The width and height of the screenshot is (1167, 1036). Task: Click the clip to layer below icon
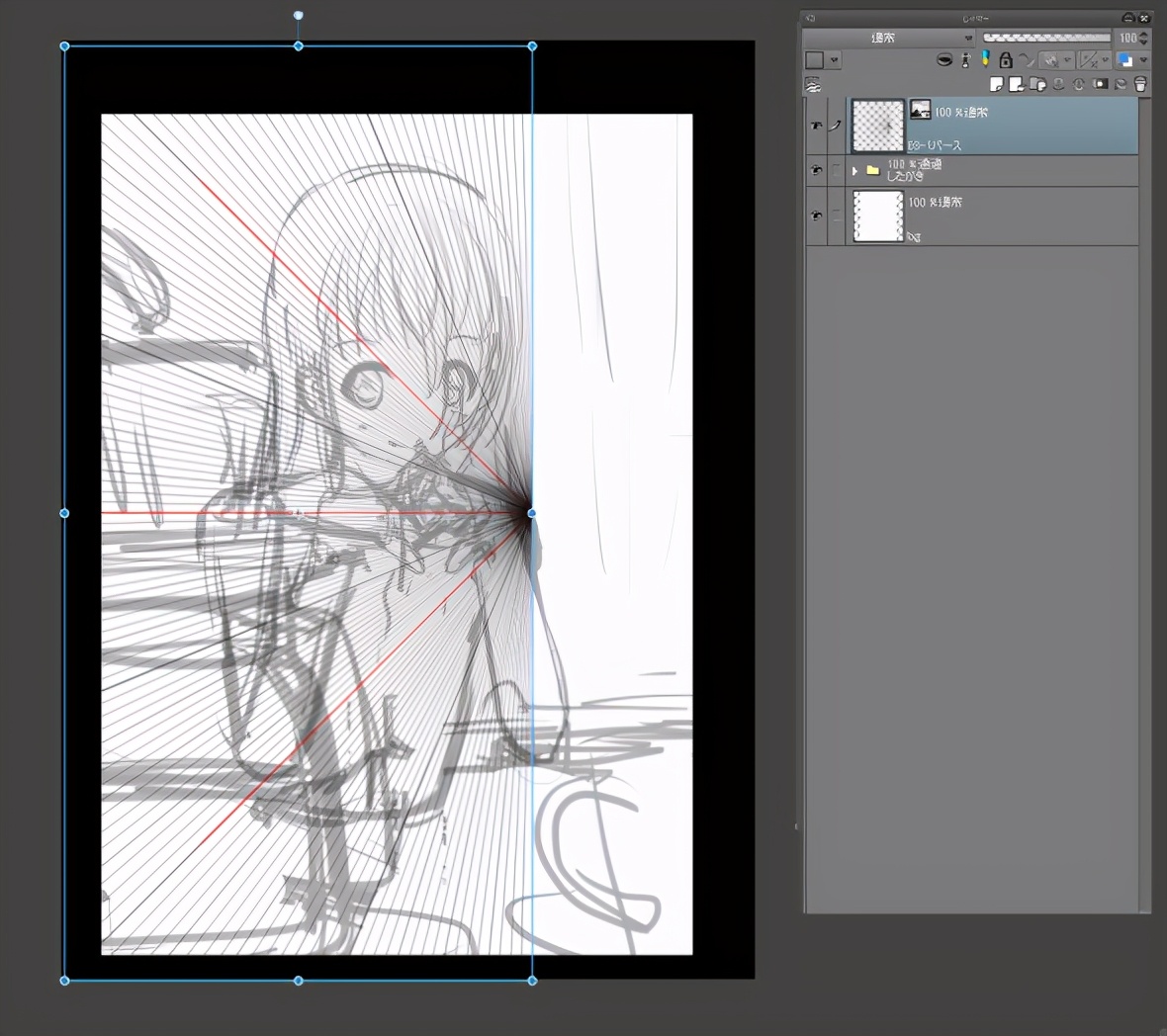tap(944, 60)
